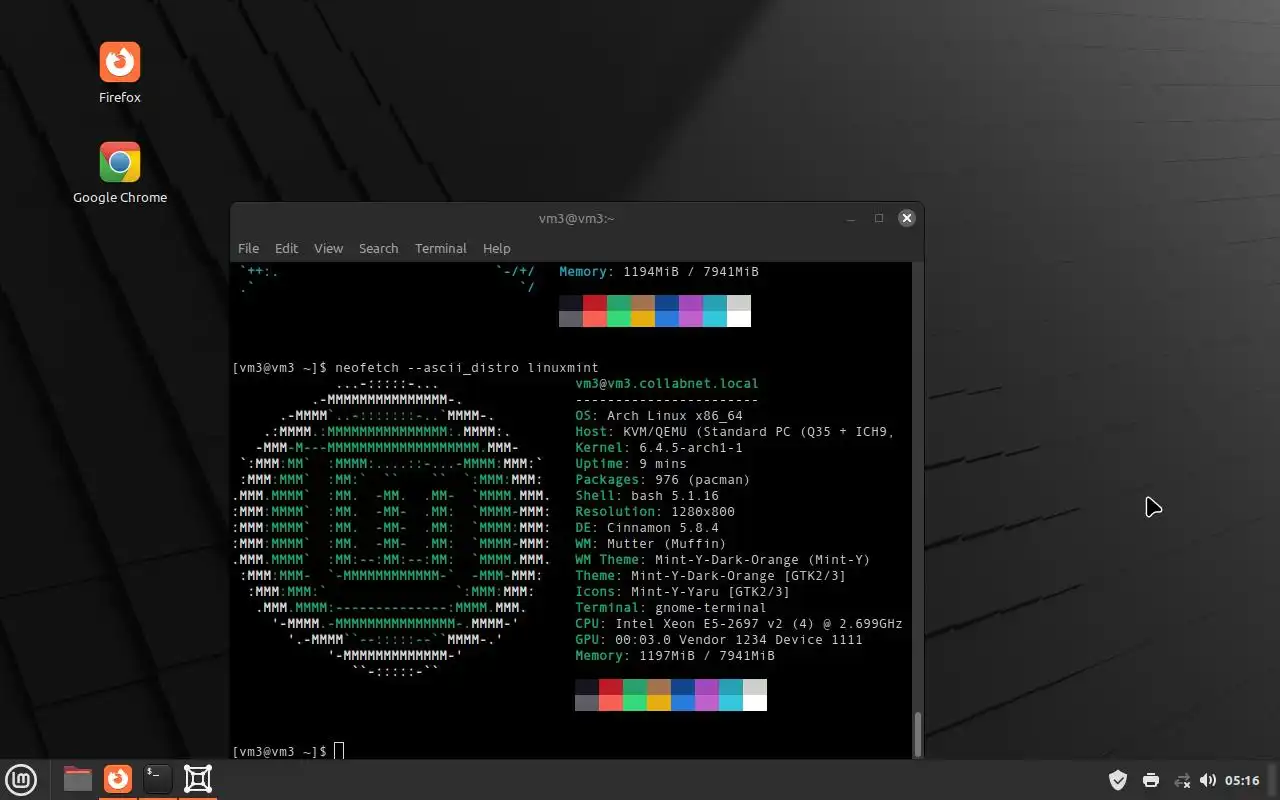This screenshot has height=800, width=1280.
Task: Maximize the terminal window
Action: 879,218
